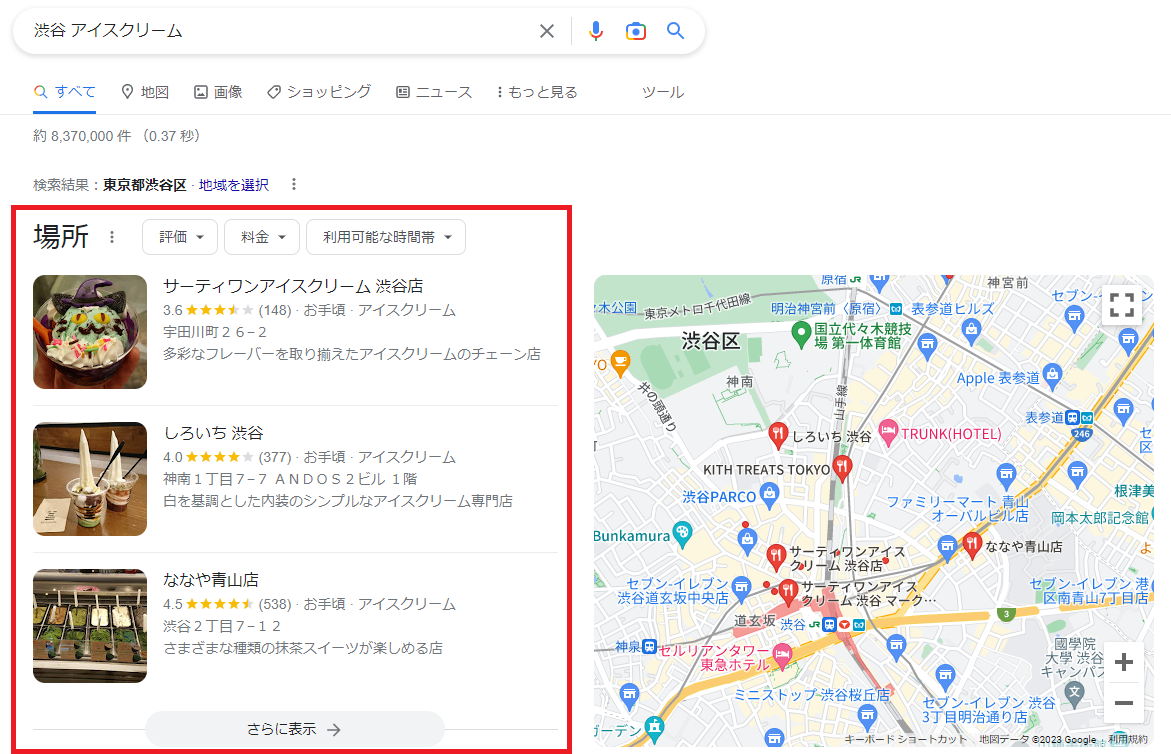
Task: Click the ファミリーマート 青山オーバルビル店 marker
Action: (x=1006, y=475)
